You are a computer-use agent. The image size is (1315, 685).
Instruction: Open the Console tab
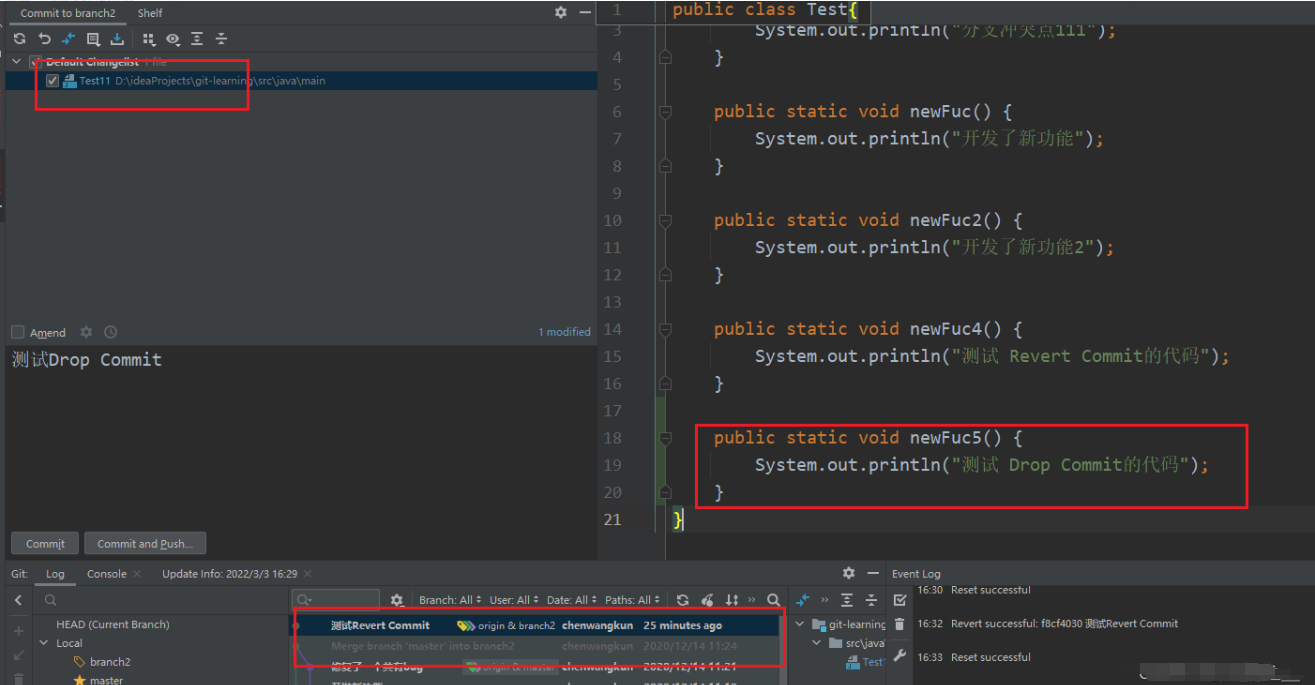point(107,574)
